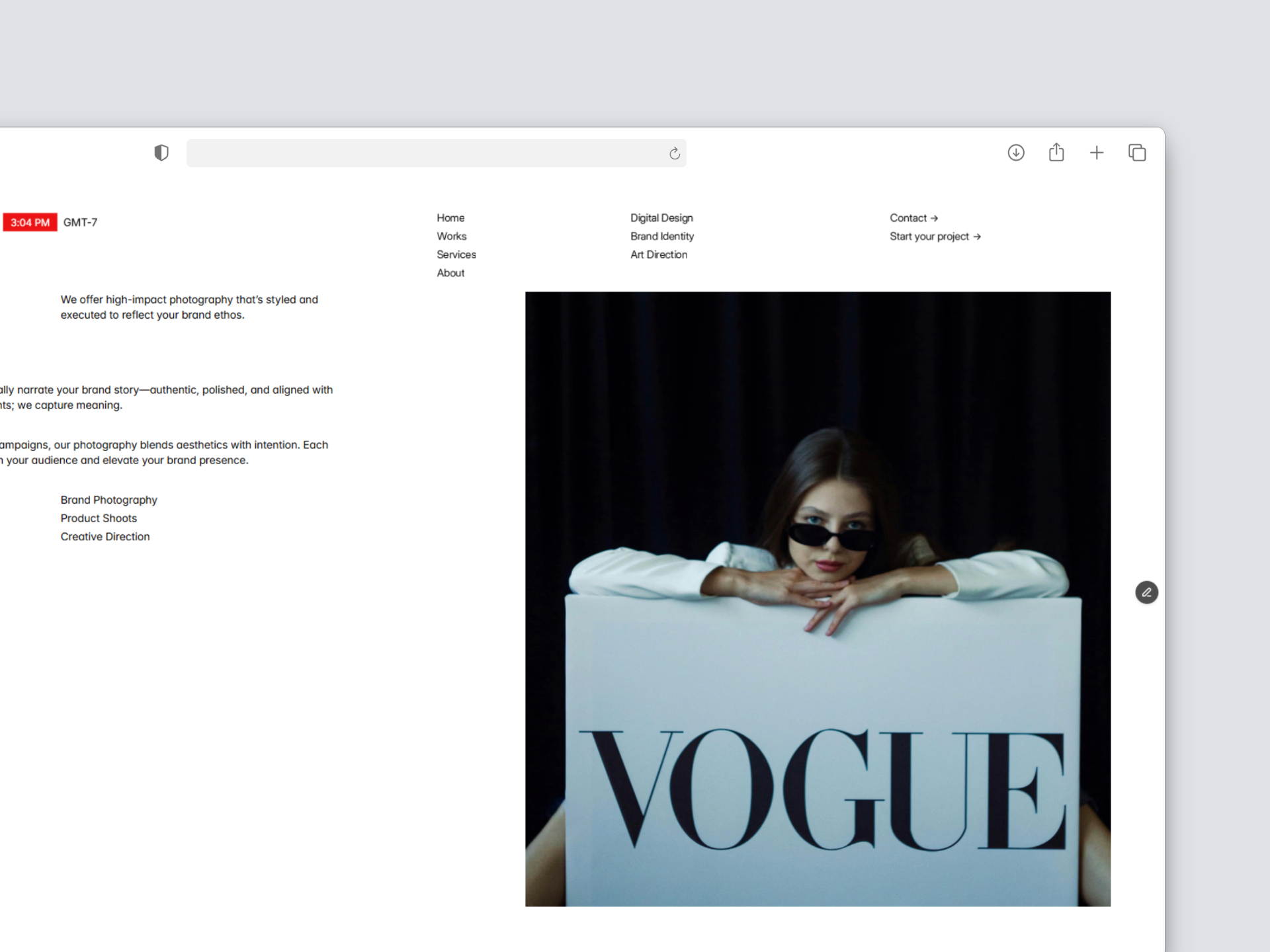Open the downloads icon in toolbar
1270x952 pixels.
coord(1016,153)
